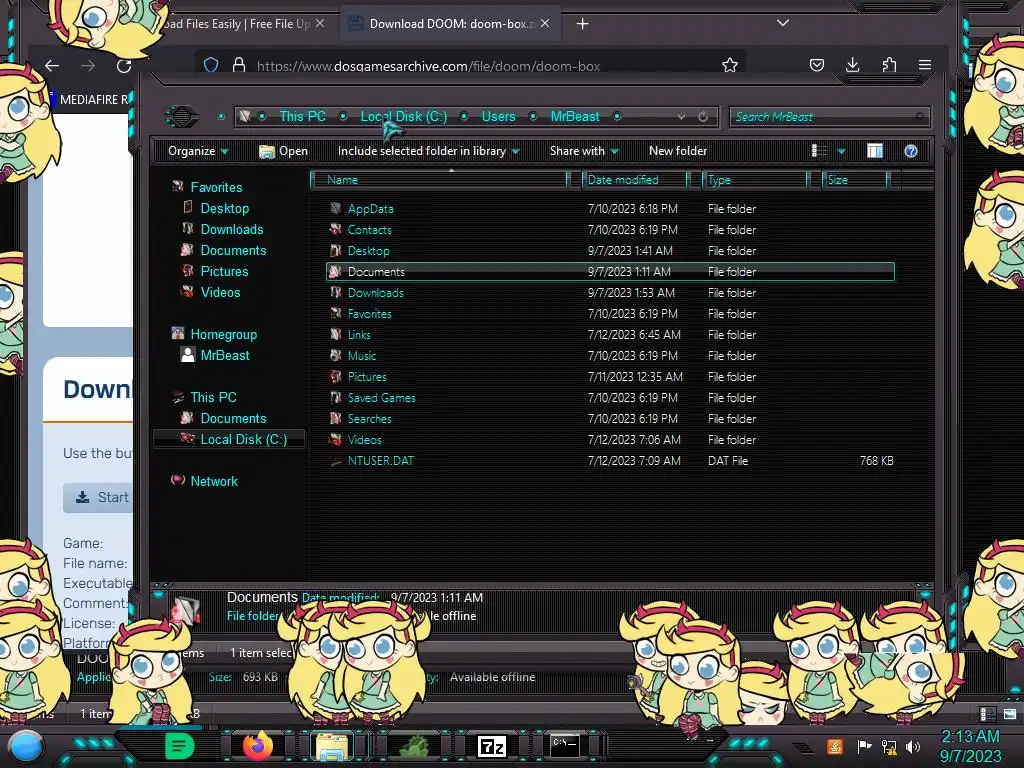Open Local Disk (C:) in navigation pane
The image size is (1024, 768).
(243, 440)
